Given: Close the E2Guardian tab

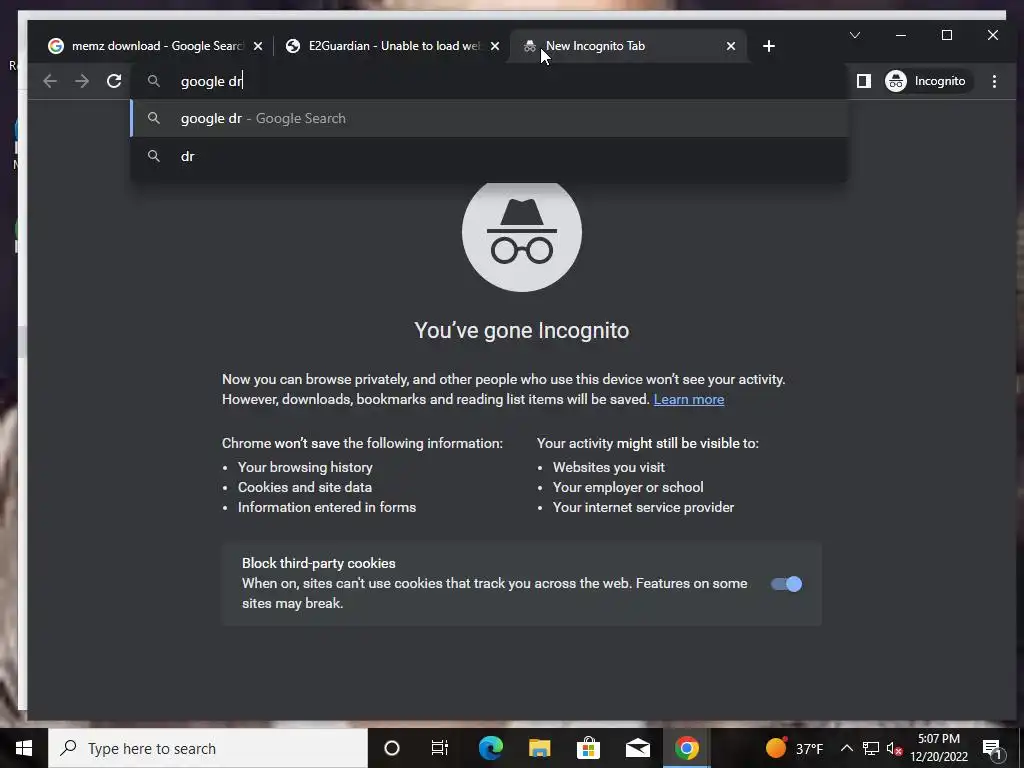Looking at the screenshot, I should [x=495, y=46].
